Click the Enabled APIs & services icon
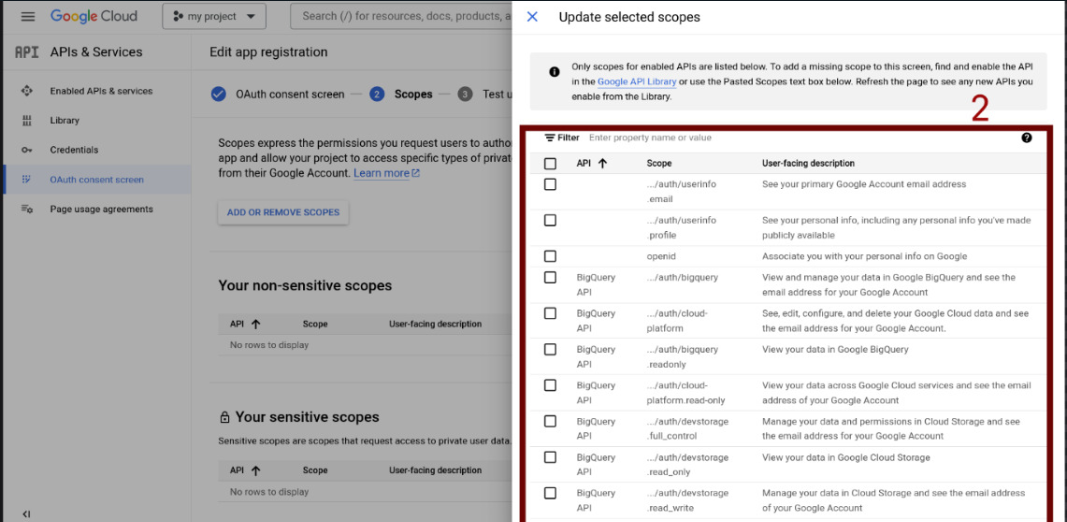The width and height of the screenshot is (1067, 522). (27, 91)
